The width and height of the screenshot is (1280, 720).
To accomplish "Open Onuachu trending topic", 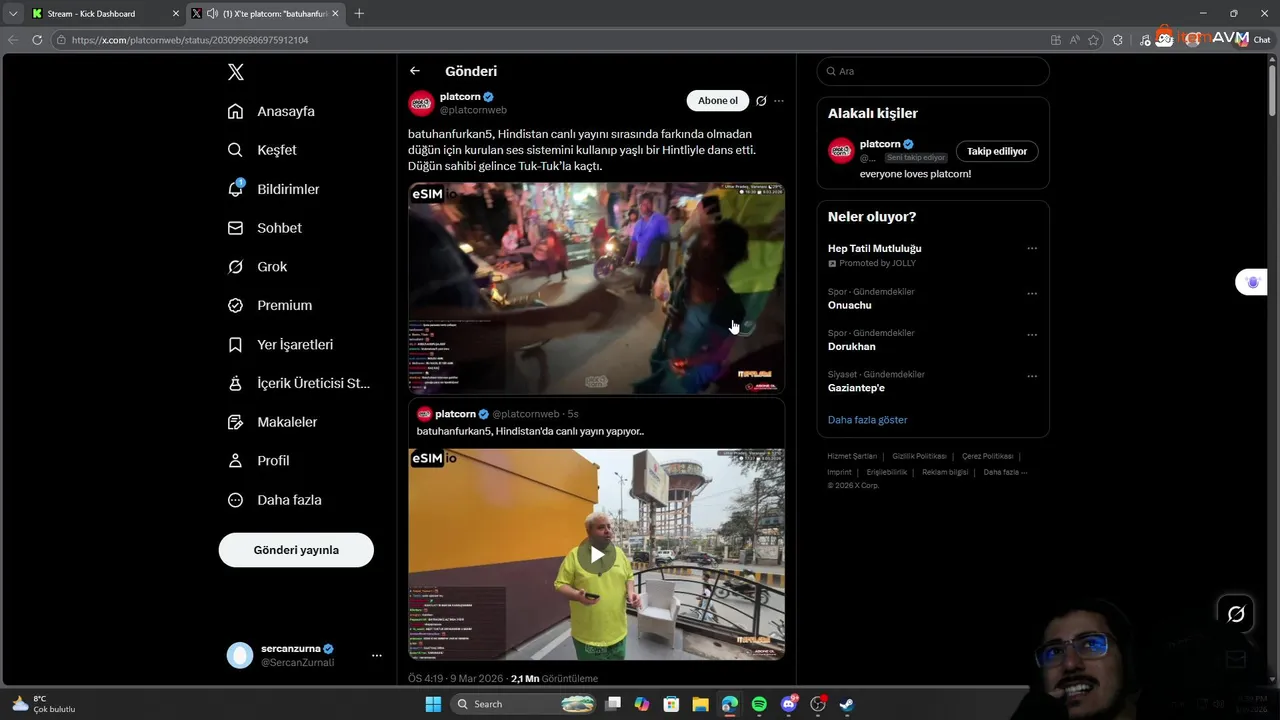I will pos(850,305).
